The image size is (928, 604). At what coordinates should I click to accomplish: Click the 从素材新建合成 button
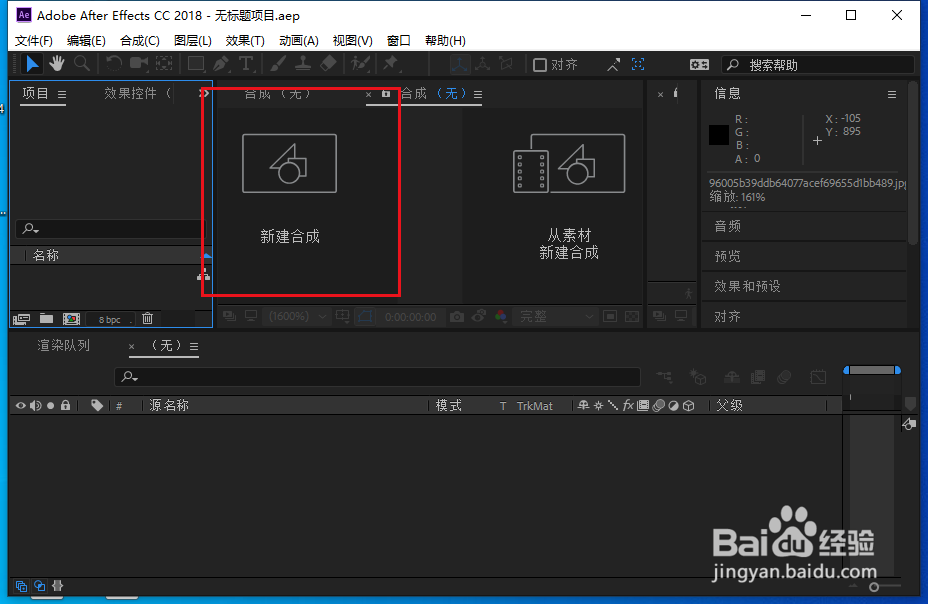(x=569, y=185)
